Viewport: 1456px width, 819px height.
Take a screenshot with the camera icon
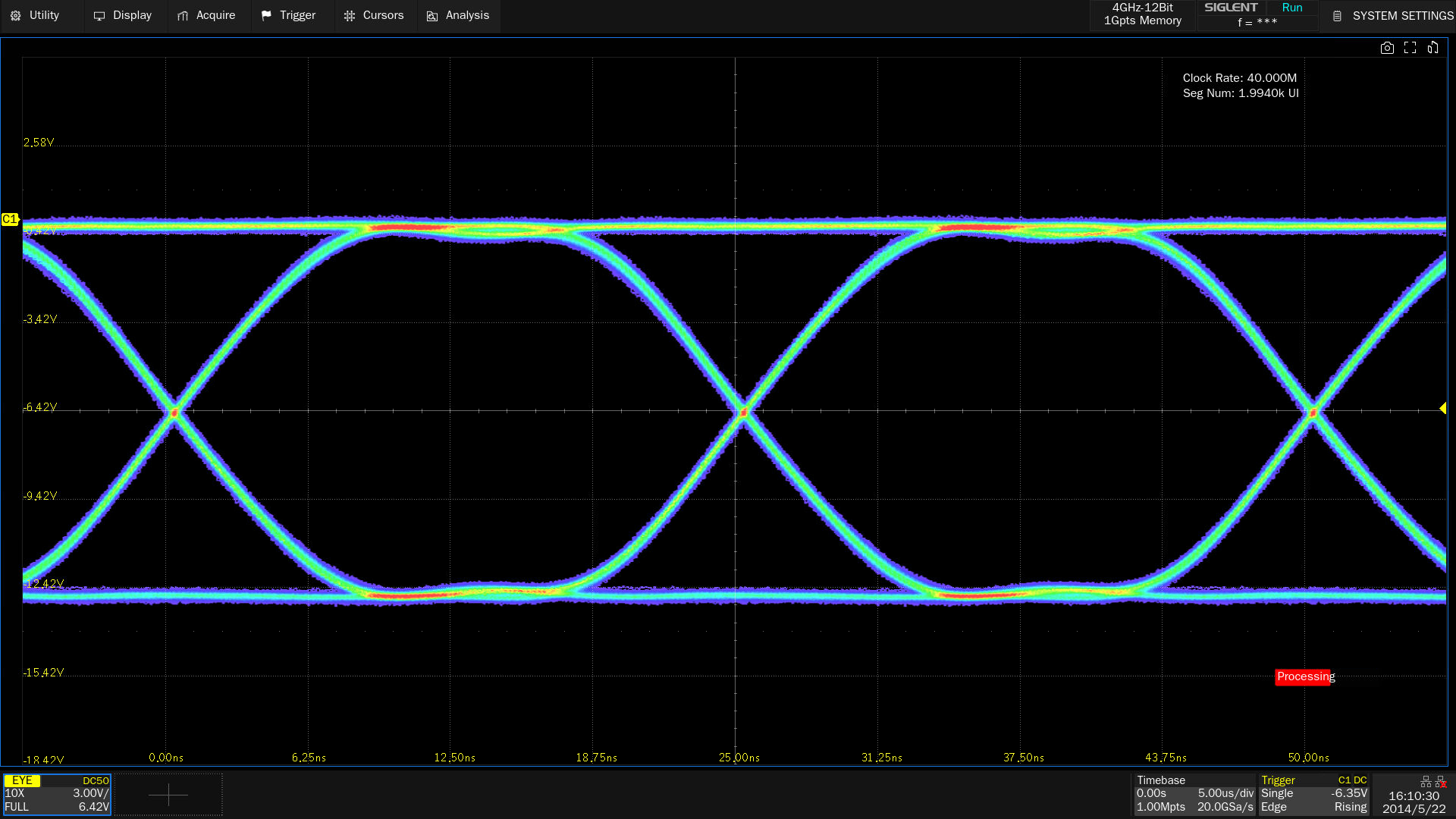pyautogui.click(x=1387, y=48)
